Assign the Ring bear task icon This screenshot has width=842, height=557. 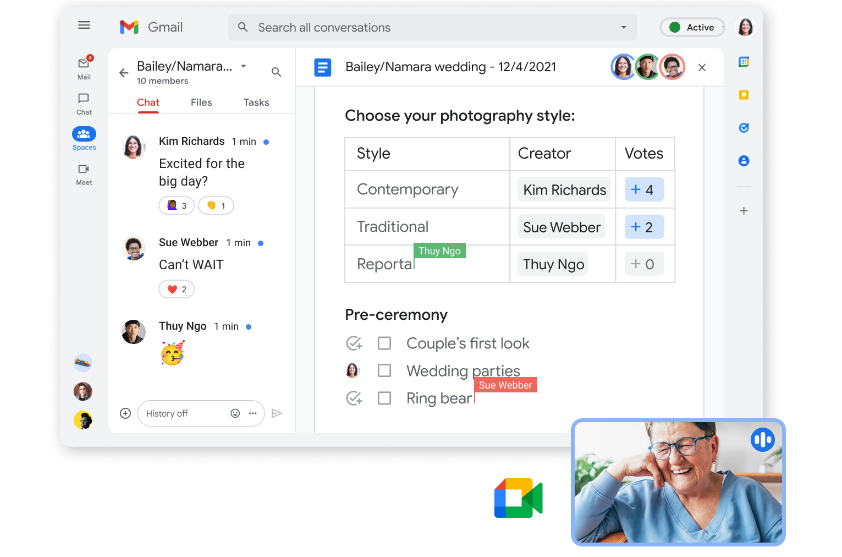click(354, 398)
